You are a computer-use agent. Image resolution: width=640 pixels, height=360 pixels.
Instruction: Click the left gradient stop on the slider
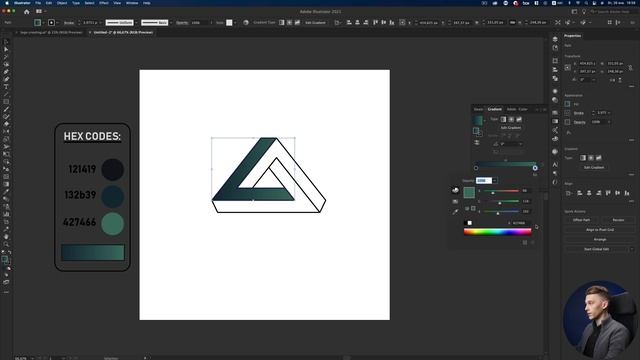pos(476,168)
